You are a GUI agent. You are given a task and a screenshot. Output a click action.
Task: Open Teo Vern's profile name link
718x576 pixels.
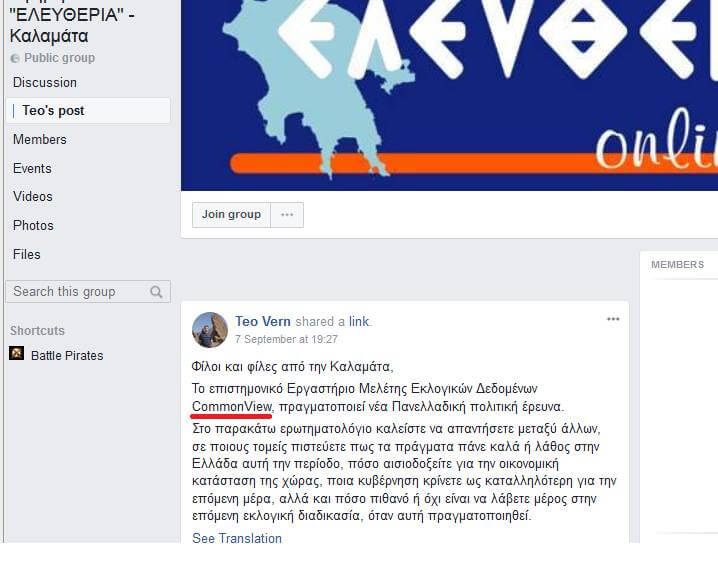pos(263,321)
